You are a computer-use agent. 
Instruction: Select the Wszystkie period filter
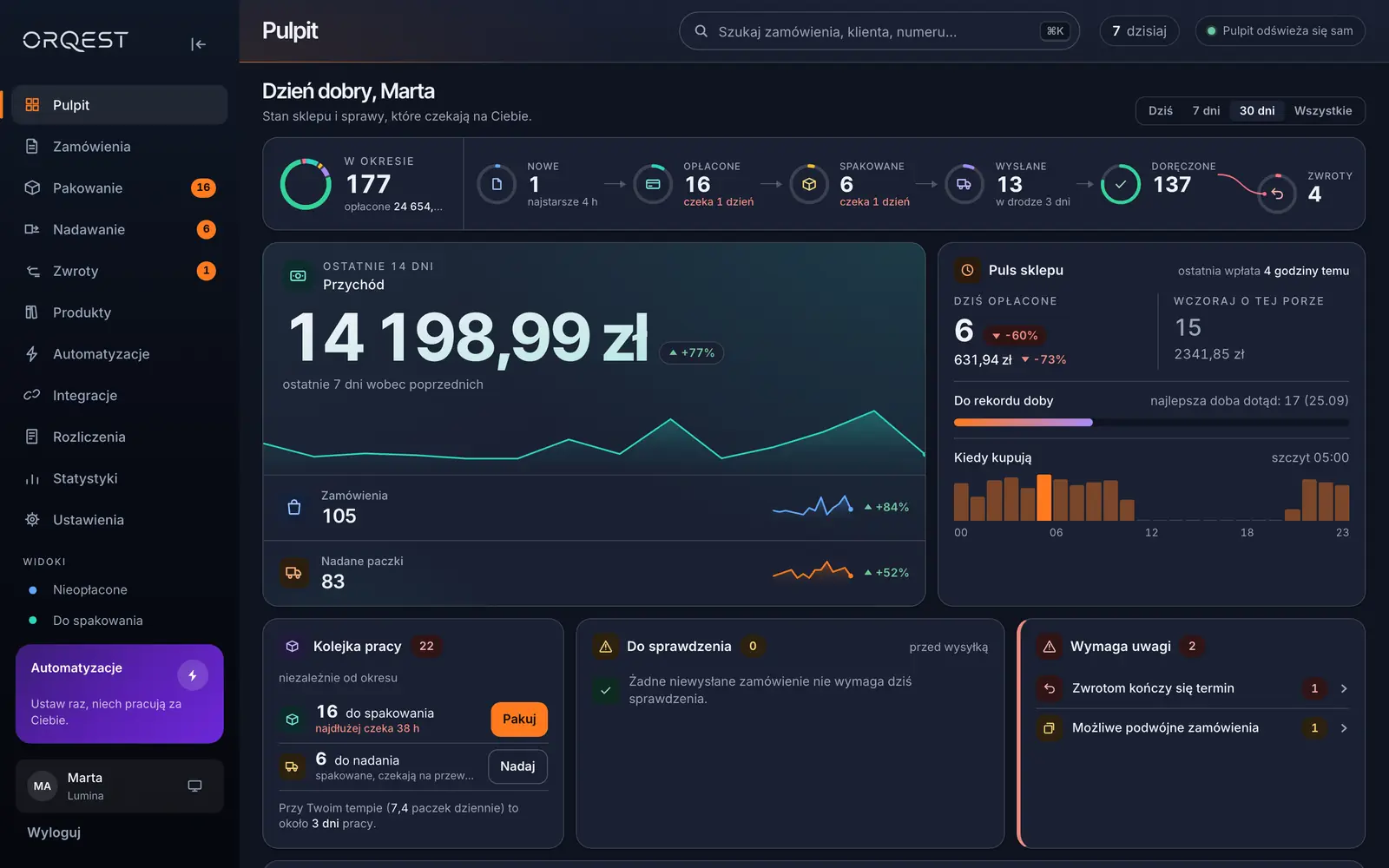[x=1322, y=111]
